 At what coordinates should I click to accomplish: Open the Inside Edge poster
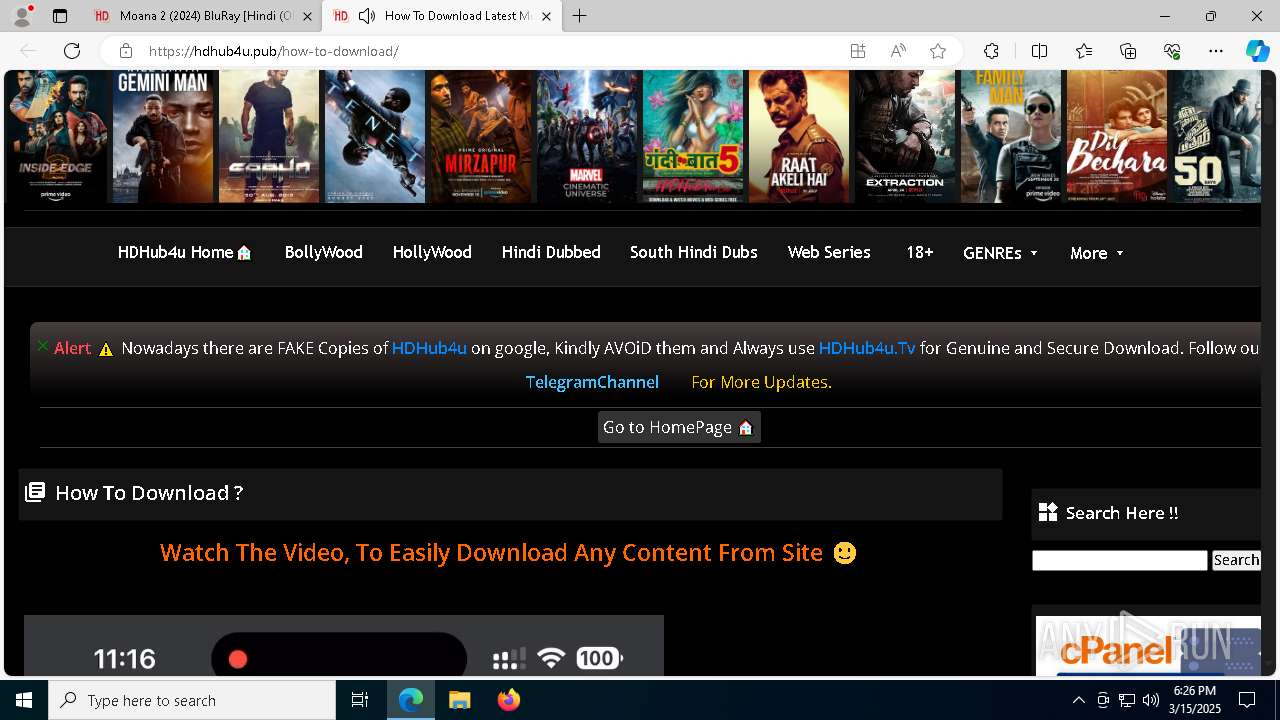(x=56, y=136)
